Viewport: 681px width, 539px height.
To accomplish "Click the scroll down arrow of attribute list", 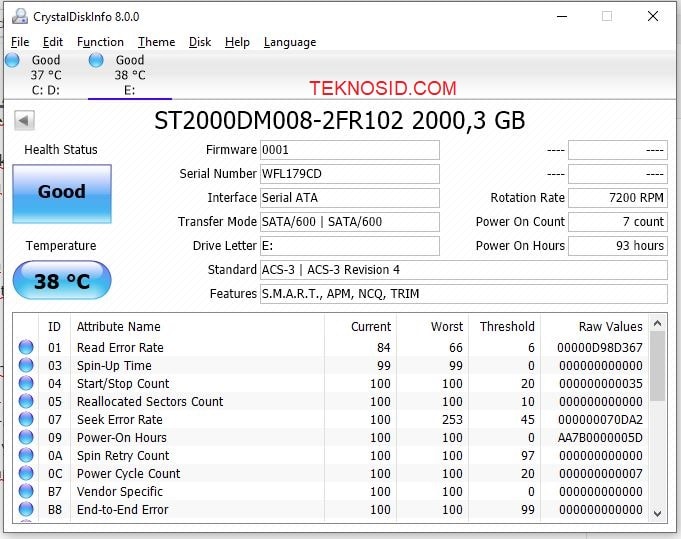I will click(x=658, y=513).
